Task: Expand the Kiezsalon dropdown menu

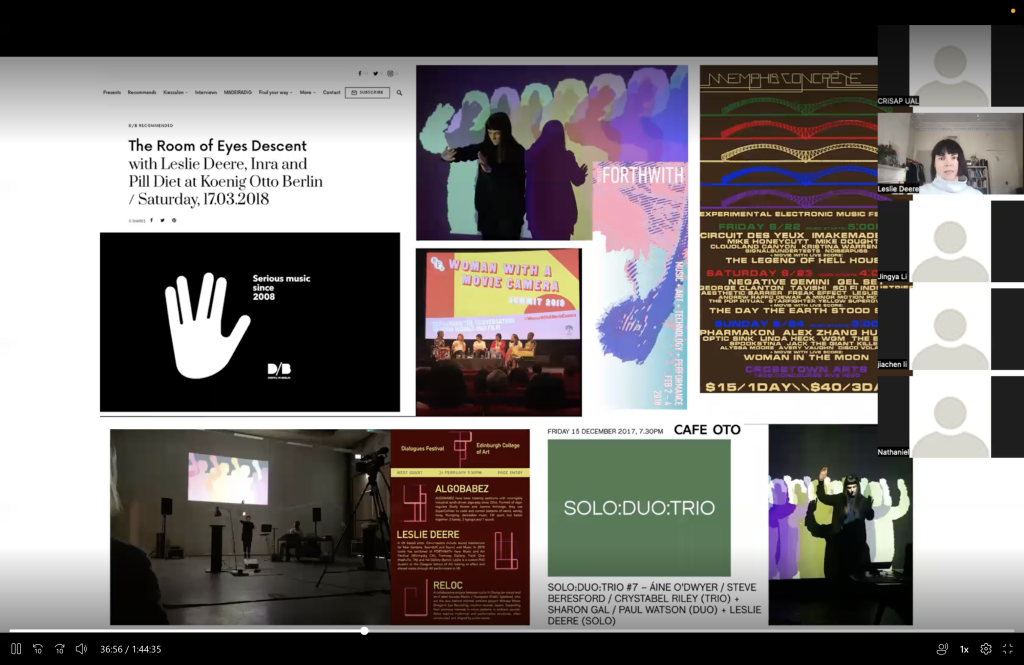Action: 175,93
